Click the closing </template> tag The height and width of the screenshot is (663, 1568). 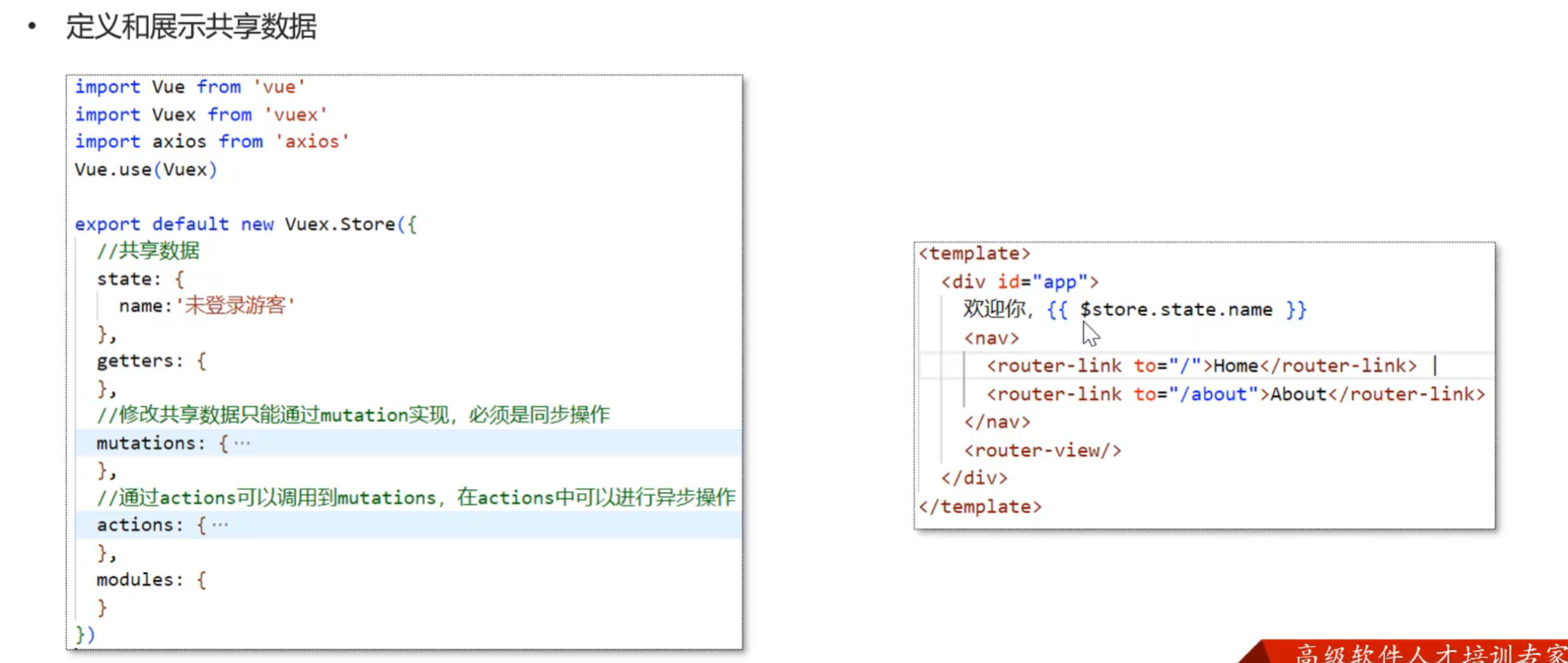point(980,506)
